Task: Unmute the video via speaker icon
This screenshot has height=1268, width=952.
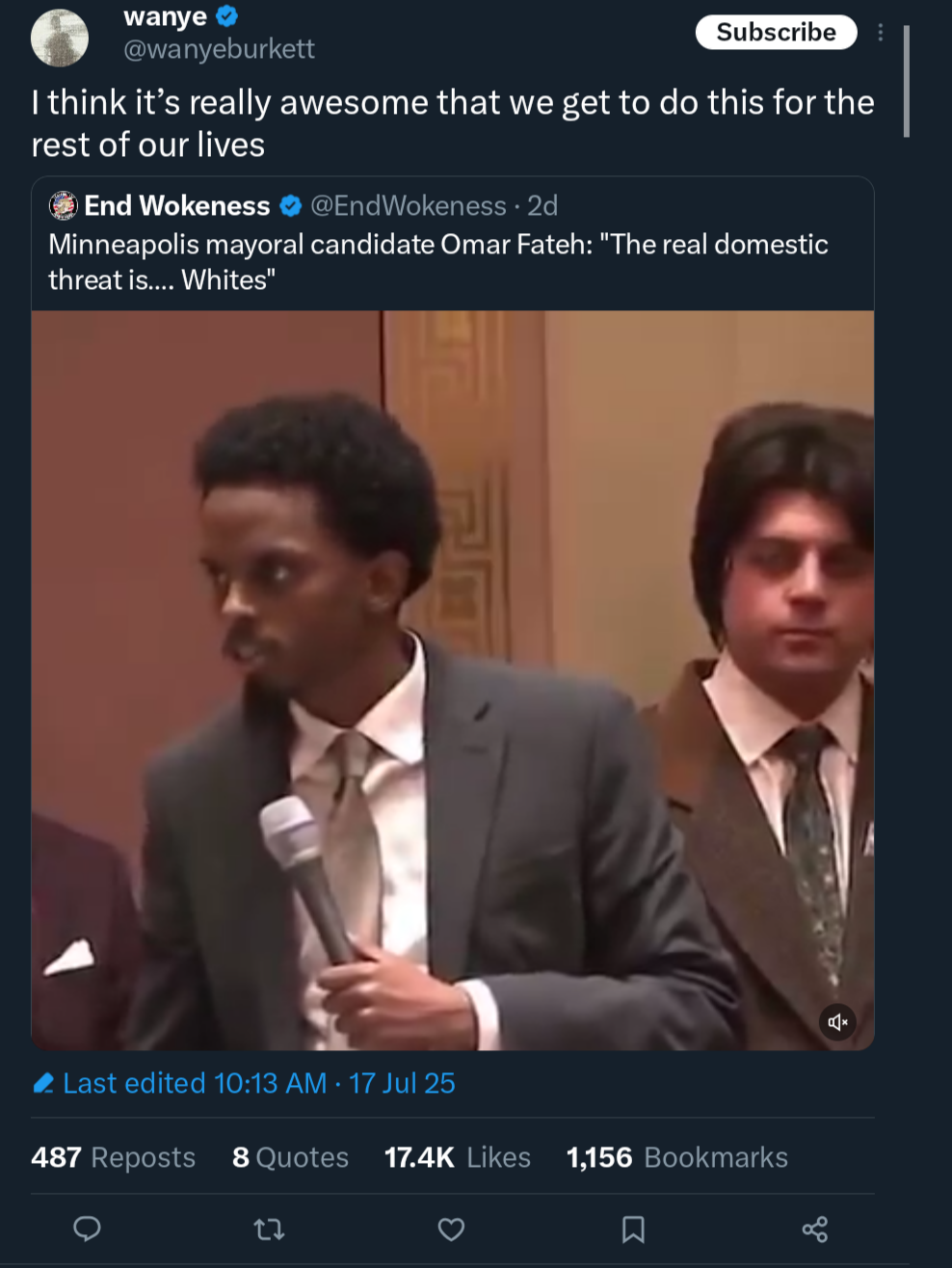Action: point(837,1021)
